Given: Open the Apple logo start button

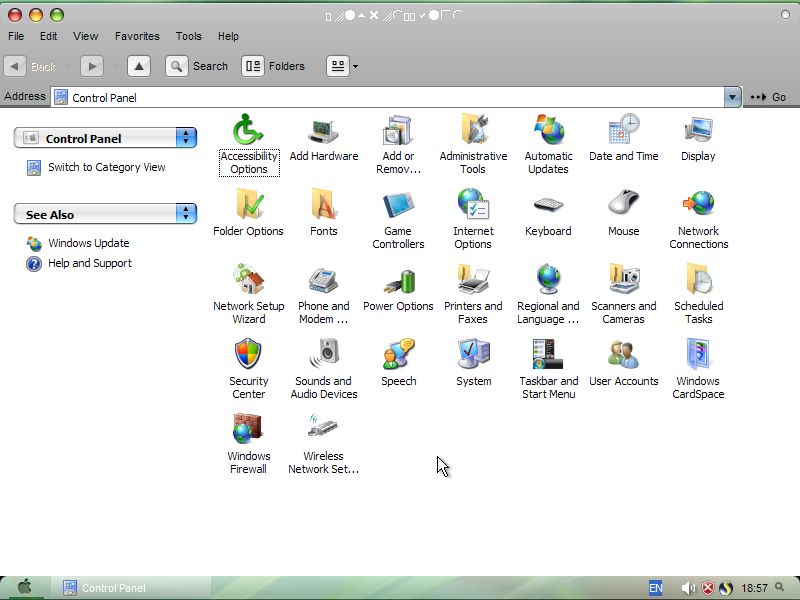Looking at the screenshot, I should point(24,587).
